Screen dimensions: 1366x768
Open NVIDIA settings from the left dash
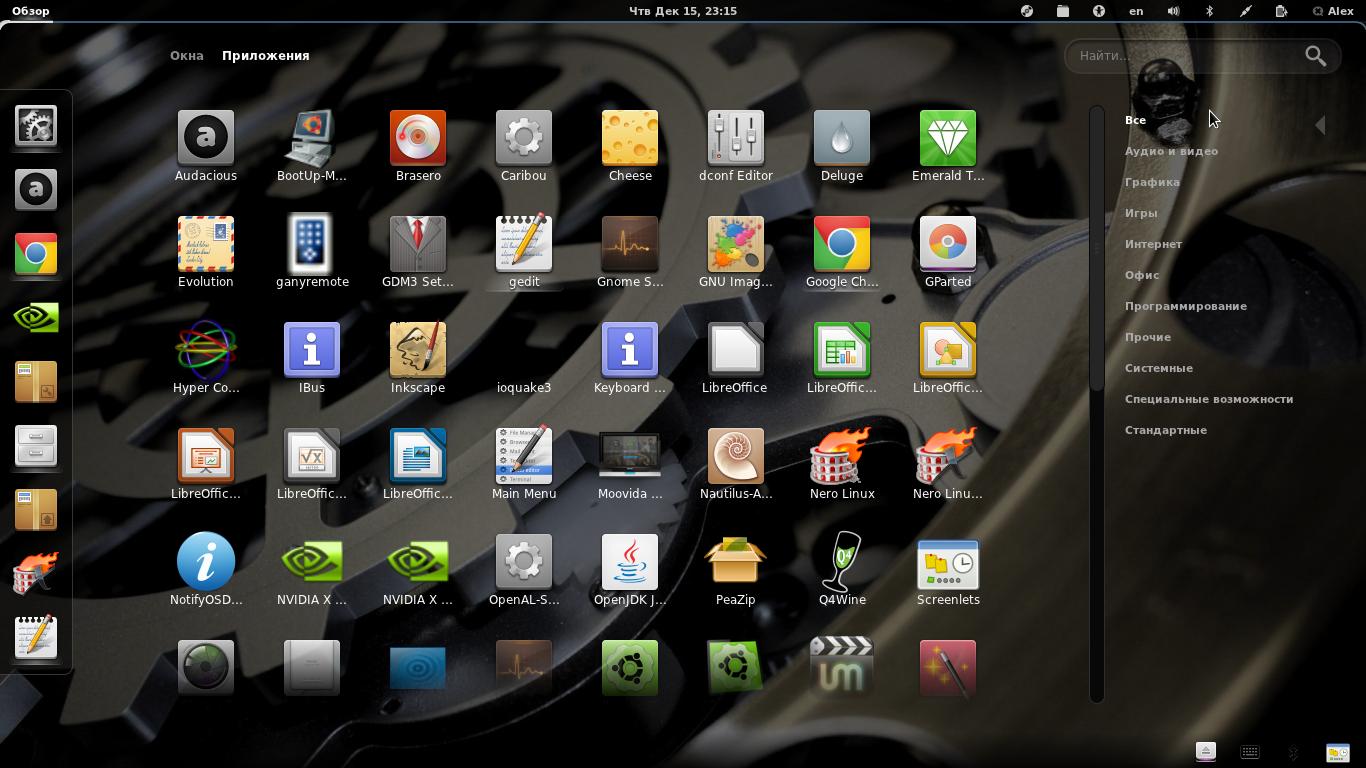click(x=36, y=317)
